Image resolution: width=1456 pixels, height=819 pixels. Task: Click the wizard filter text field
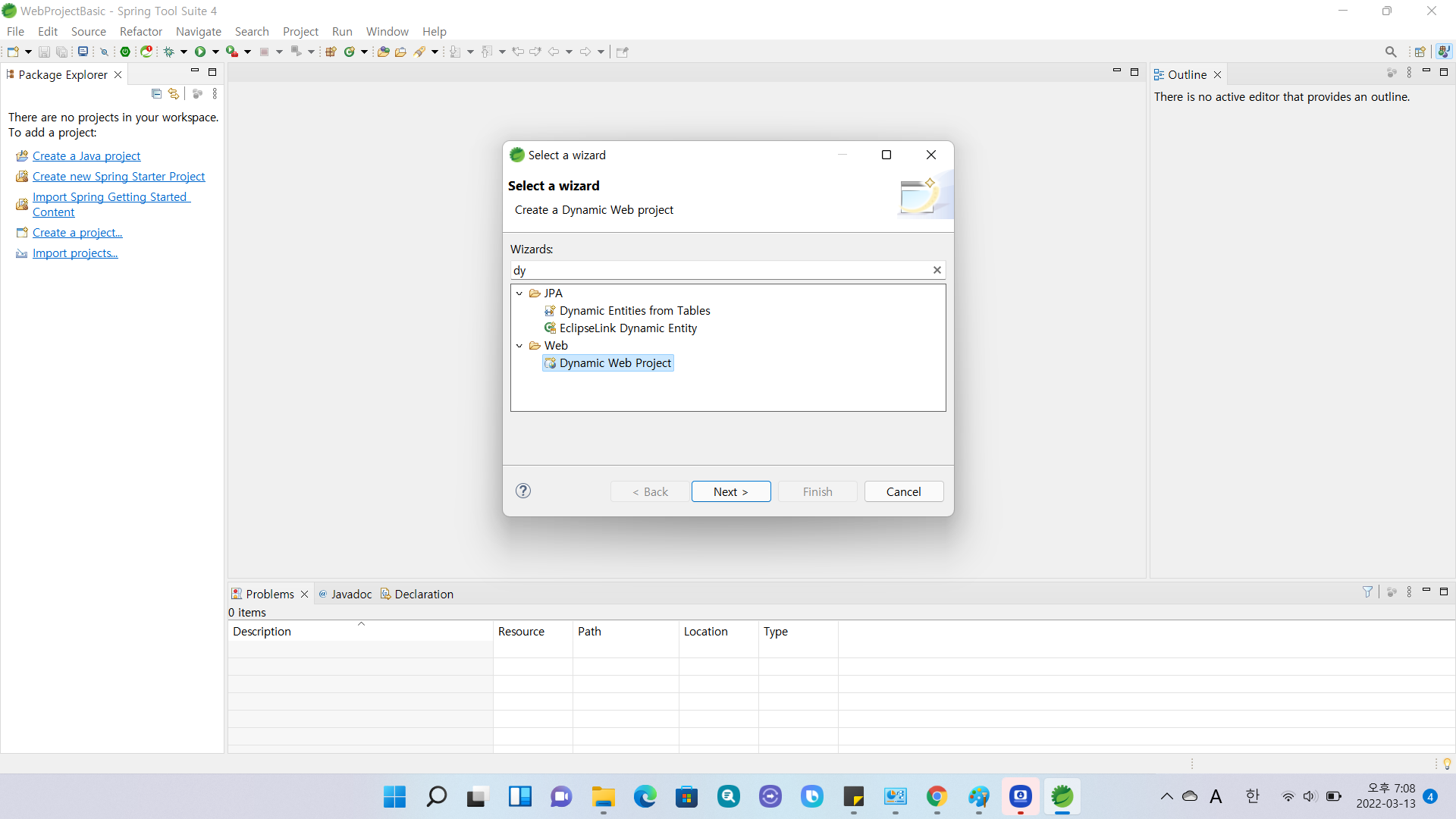(720, 270)
